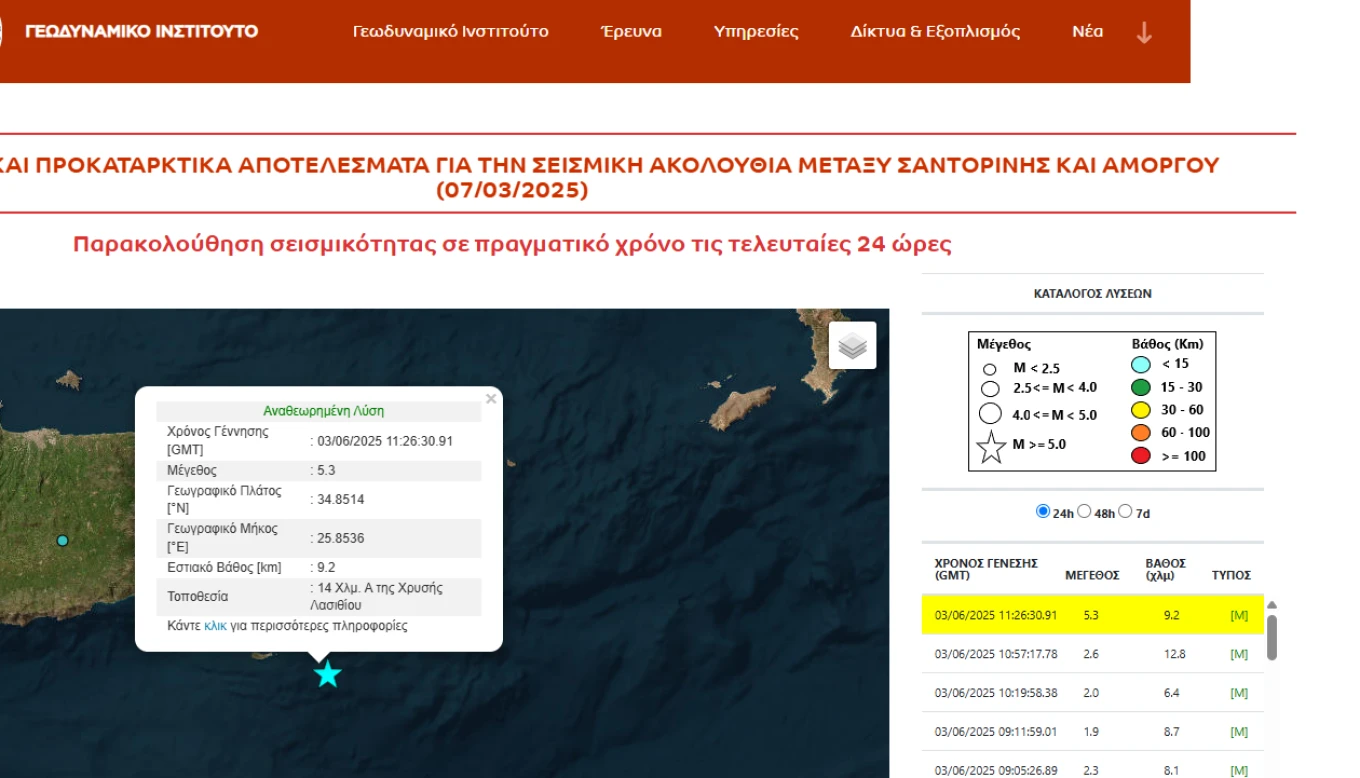Click the scrollbar up arrow in the solutions list
Viewport: 1360px width, 778px height.
click(x=1271, y=603)
